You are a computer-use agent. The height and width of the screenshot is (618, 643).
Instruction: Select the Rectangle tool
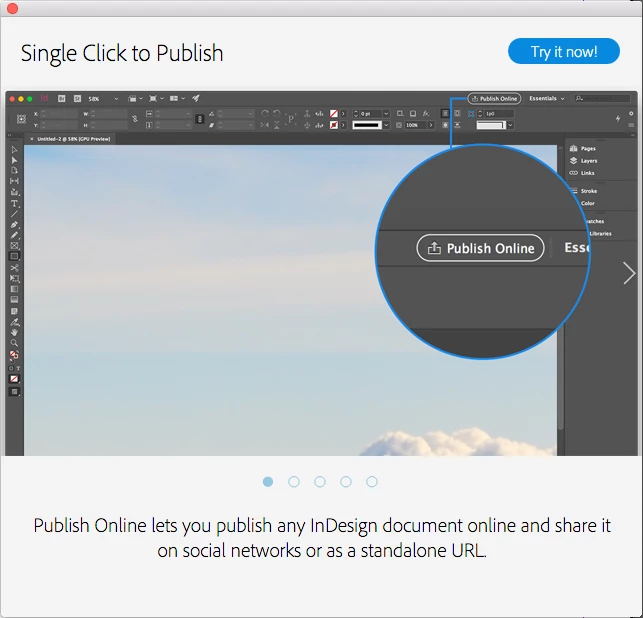point(14,257)
